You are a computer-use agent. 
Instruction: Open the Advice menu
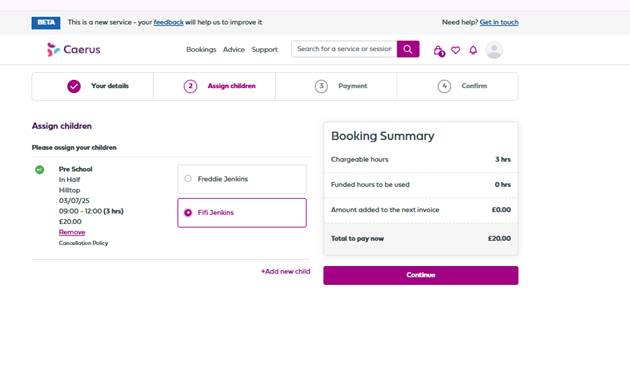[234, 49]
